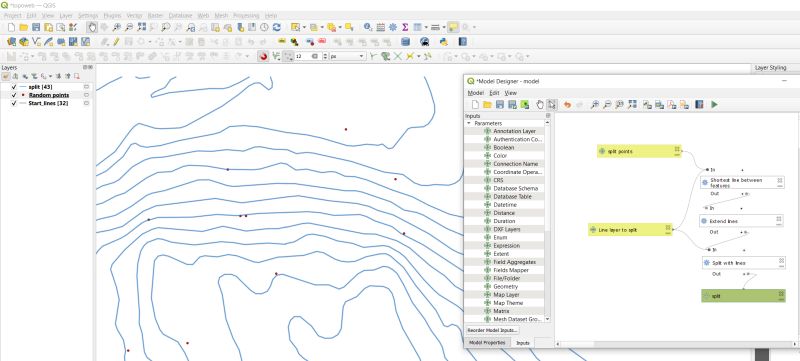The image size is (800, 361).
Task: Collapse the Split with lines algorithm box
Action: (x=781, y=265)
